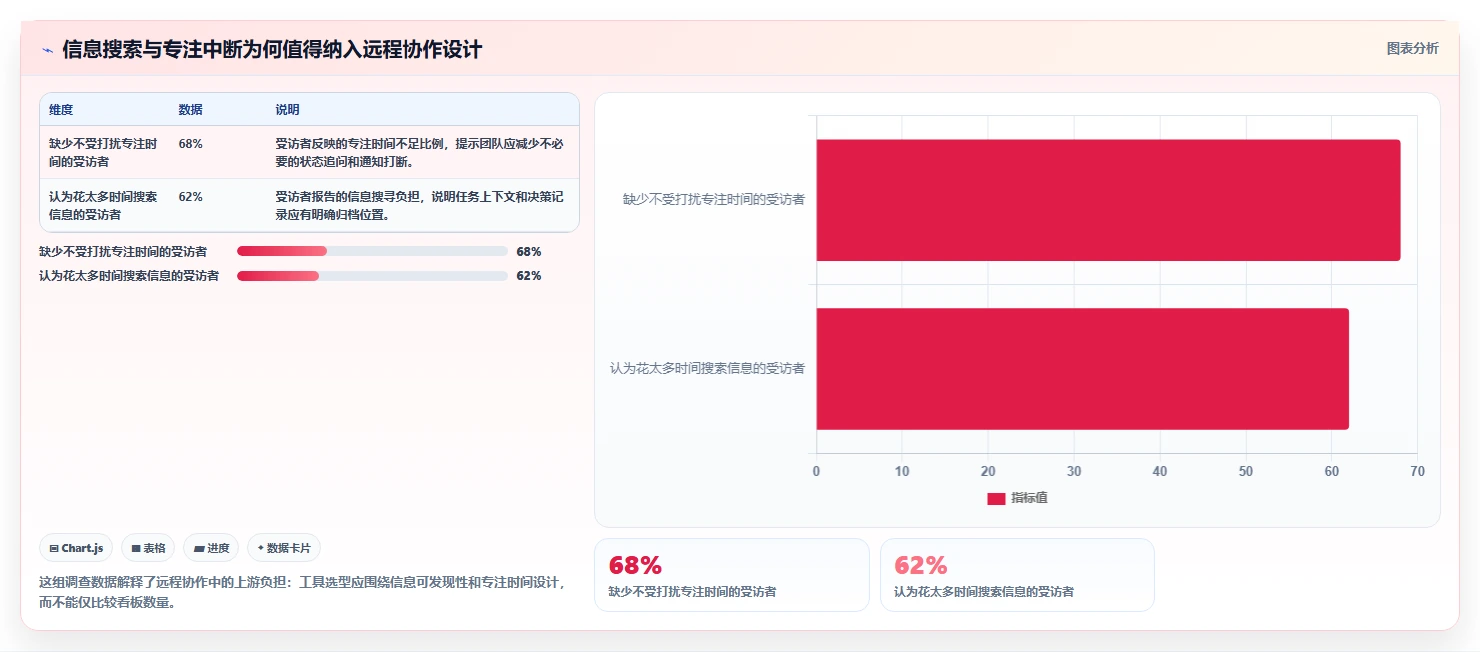Click the 68% percentage beside progress bar
This screenshot has height=652, width=1480.
coord(529,251)
